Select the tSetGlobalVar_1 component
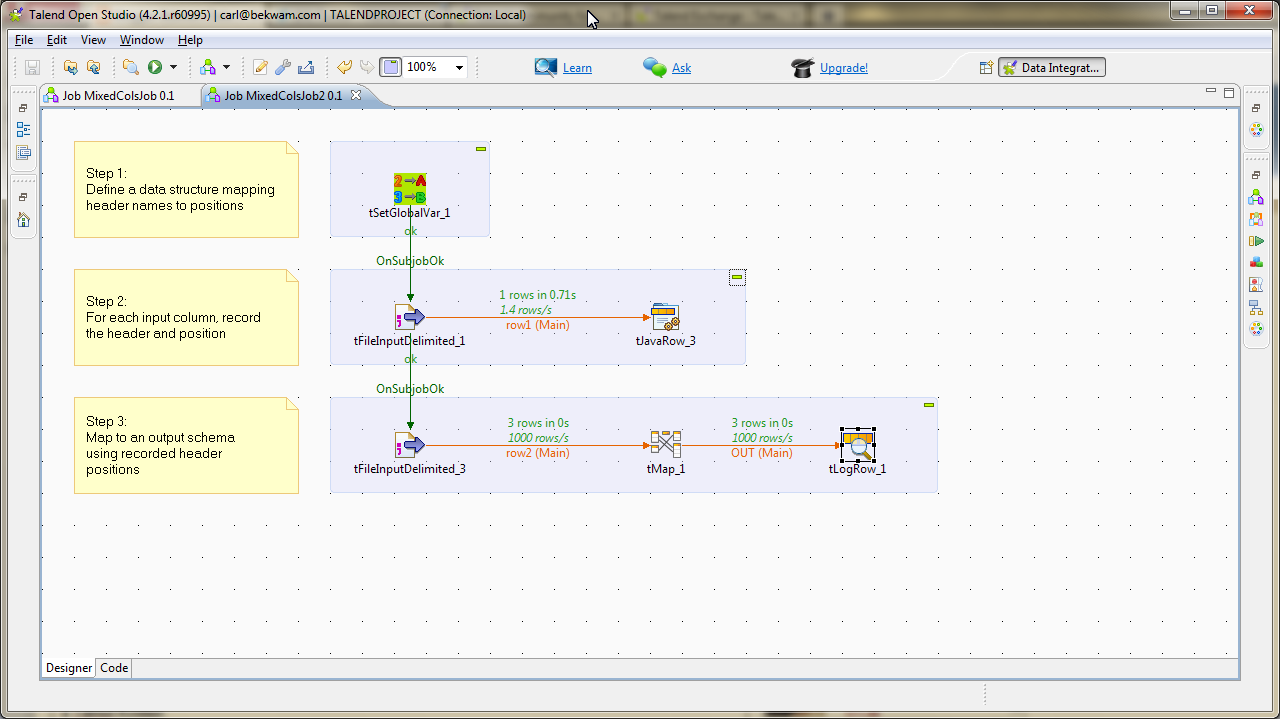1280x719 pixels. pos(410,190)
